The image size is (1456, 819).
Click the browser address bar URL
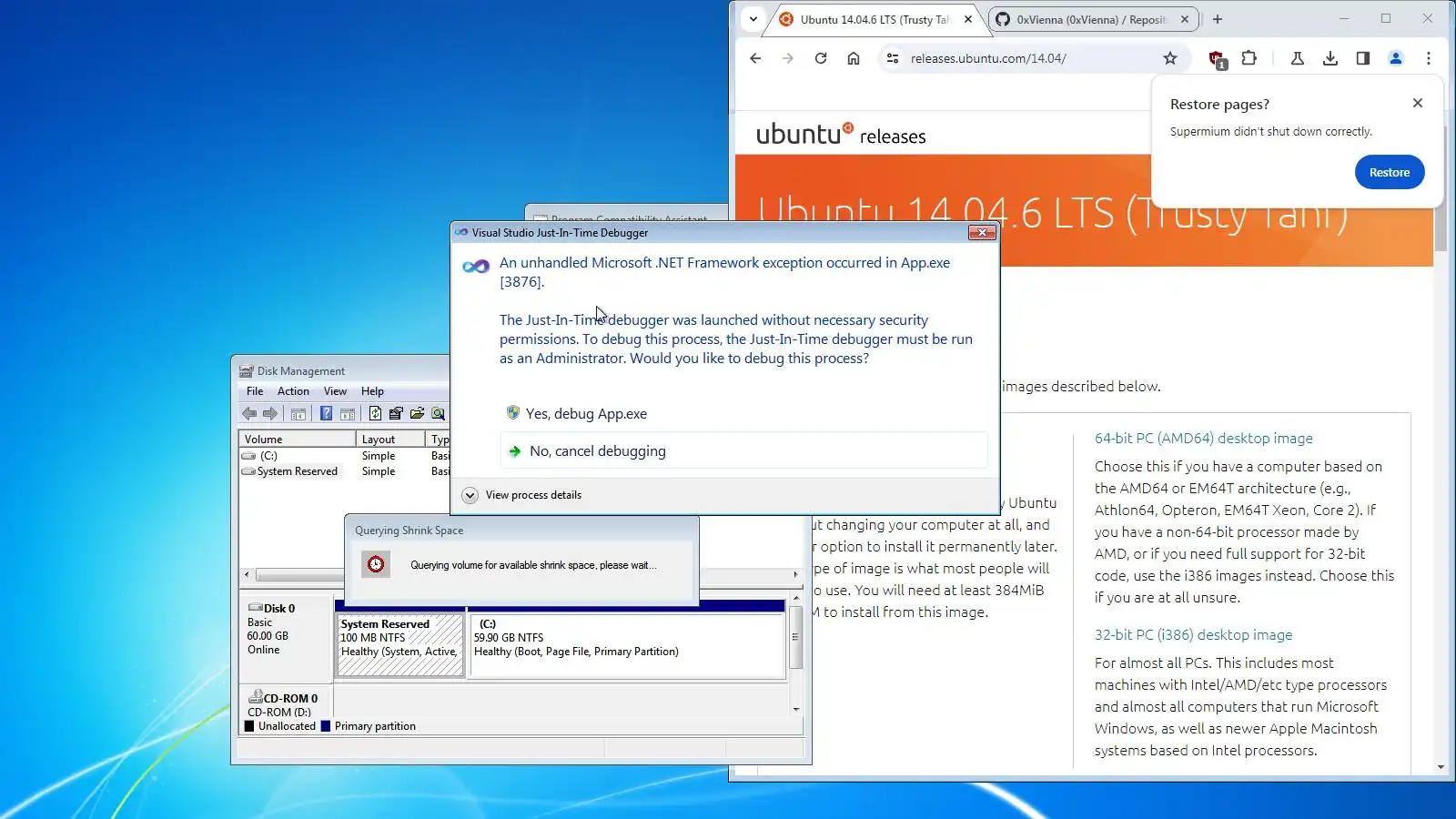pos(988,58)
